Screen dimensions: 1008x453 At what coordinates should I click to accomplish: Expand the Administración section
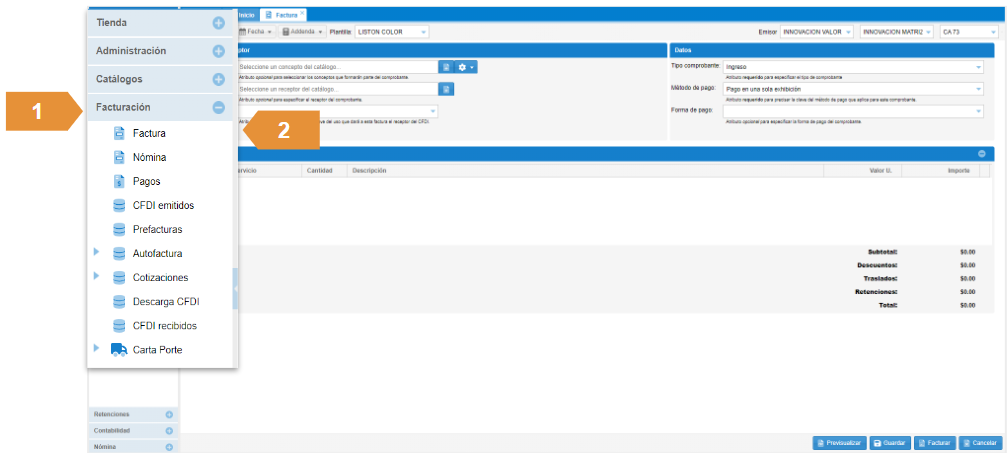click(218, 51)
